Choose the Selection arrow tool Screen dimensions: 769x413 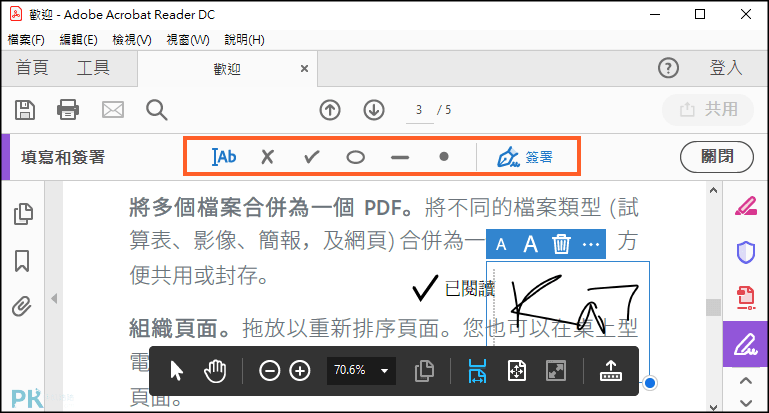pyautogui.click(x=176, y=371)
